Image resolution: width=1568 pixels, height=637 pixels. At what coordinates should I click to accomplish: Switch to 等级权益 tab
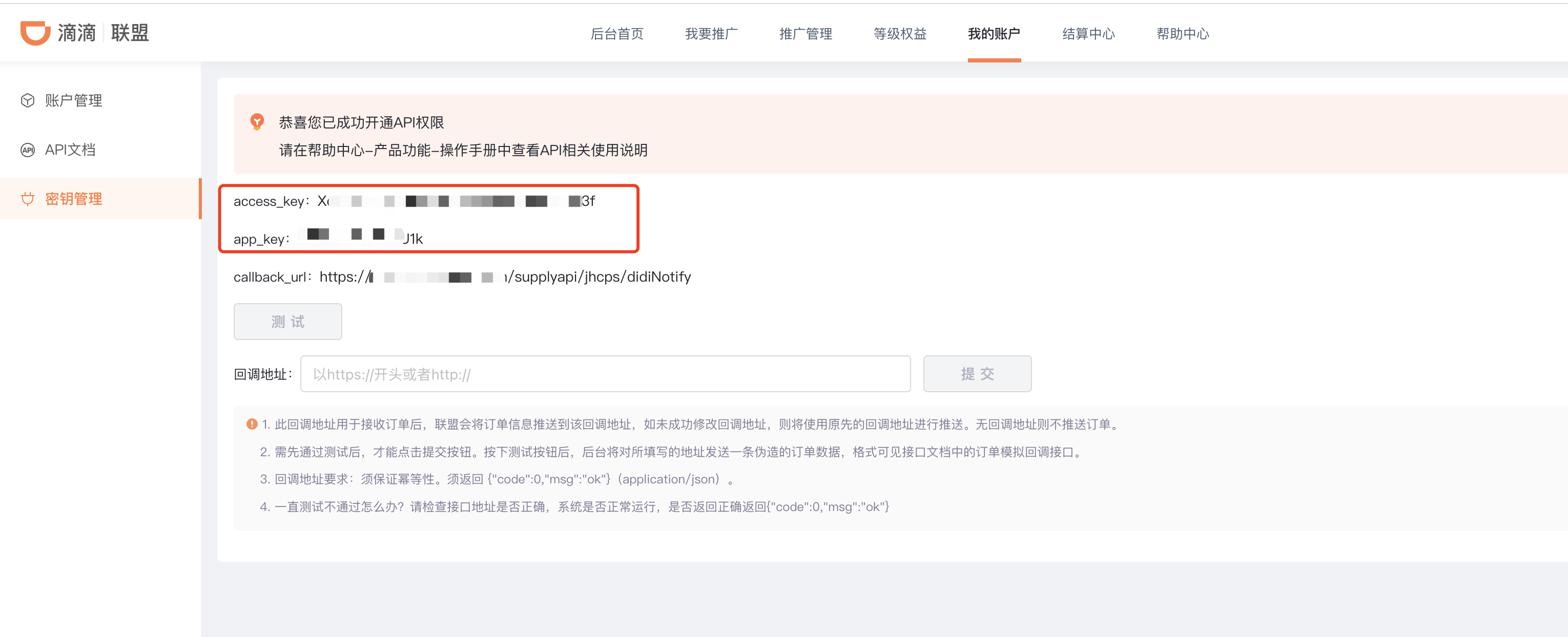(x=900, y=33)
